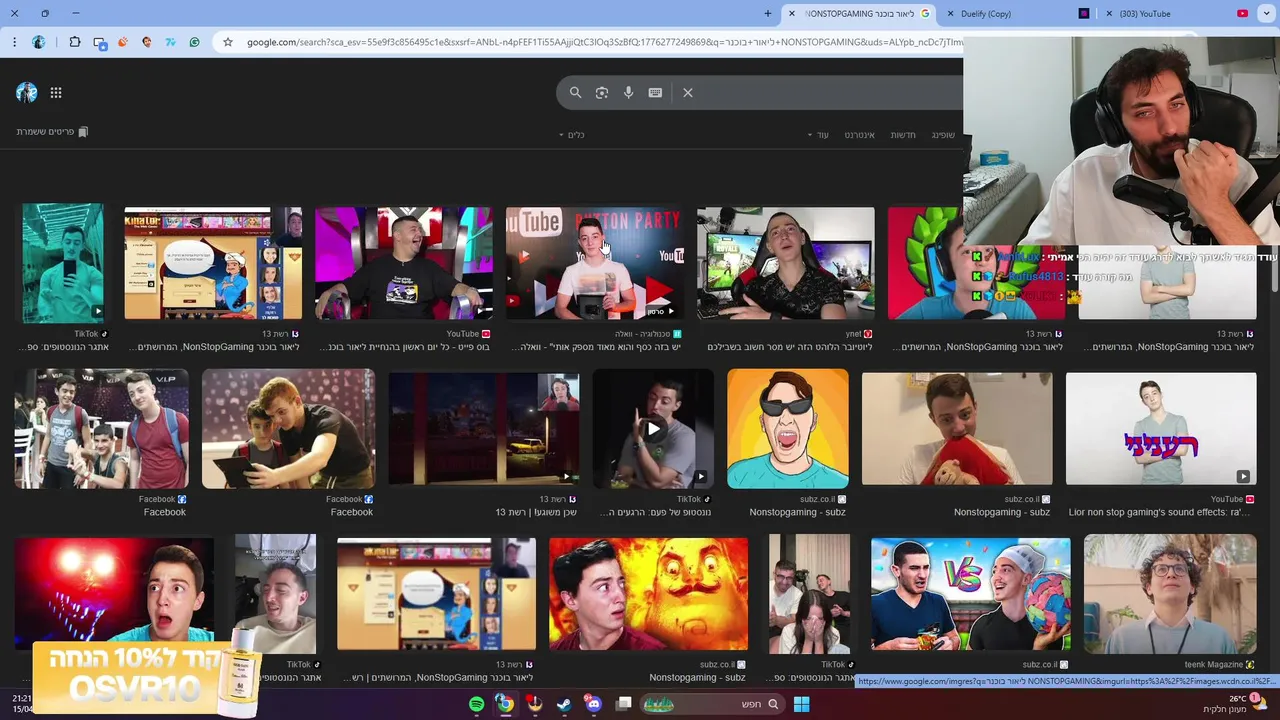Open the red glowing eyes image result
1280x720 pixels.
tap(114, 592)
